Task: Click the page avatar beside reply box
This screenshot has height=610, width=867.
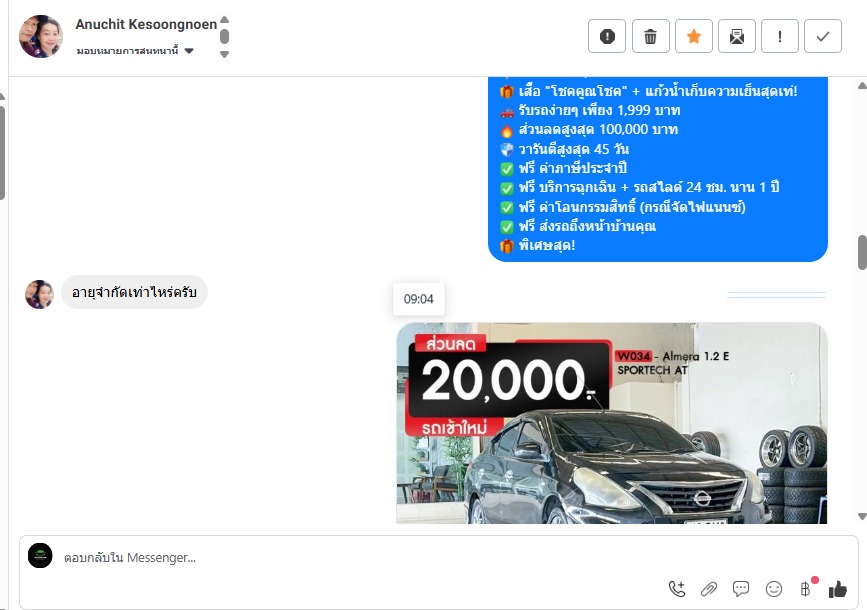Action: point(40,556)
